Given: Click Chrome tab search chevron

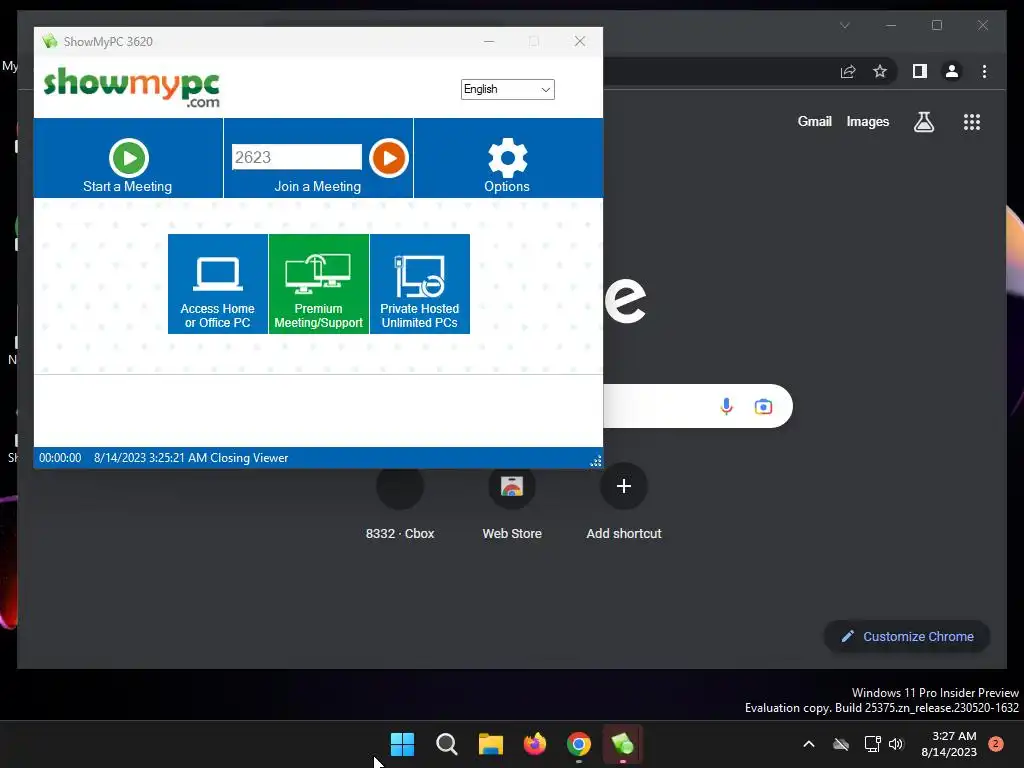Looking at the screenshot, I should 844,25.
